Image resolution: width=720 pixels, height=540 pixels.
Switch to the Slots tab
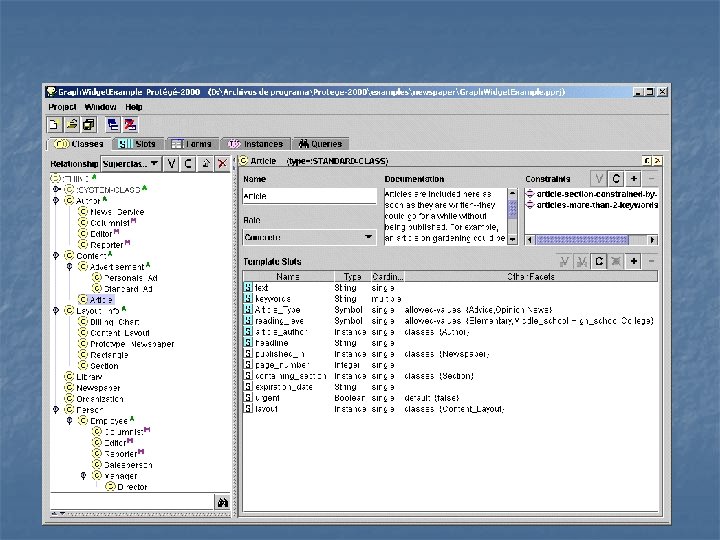tap(138, 144)
